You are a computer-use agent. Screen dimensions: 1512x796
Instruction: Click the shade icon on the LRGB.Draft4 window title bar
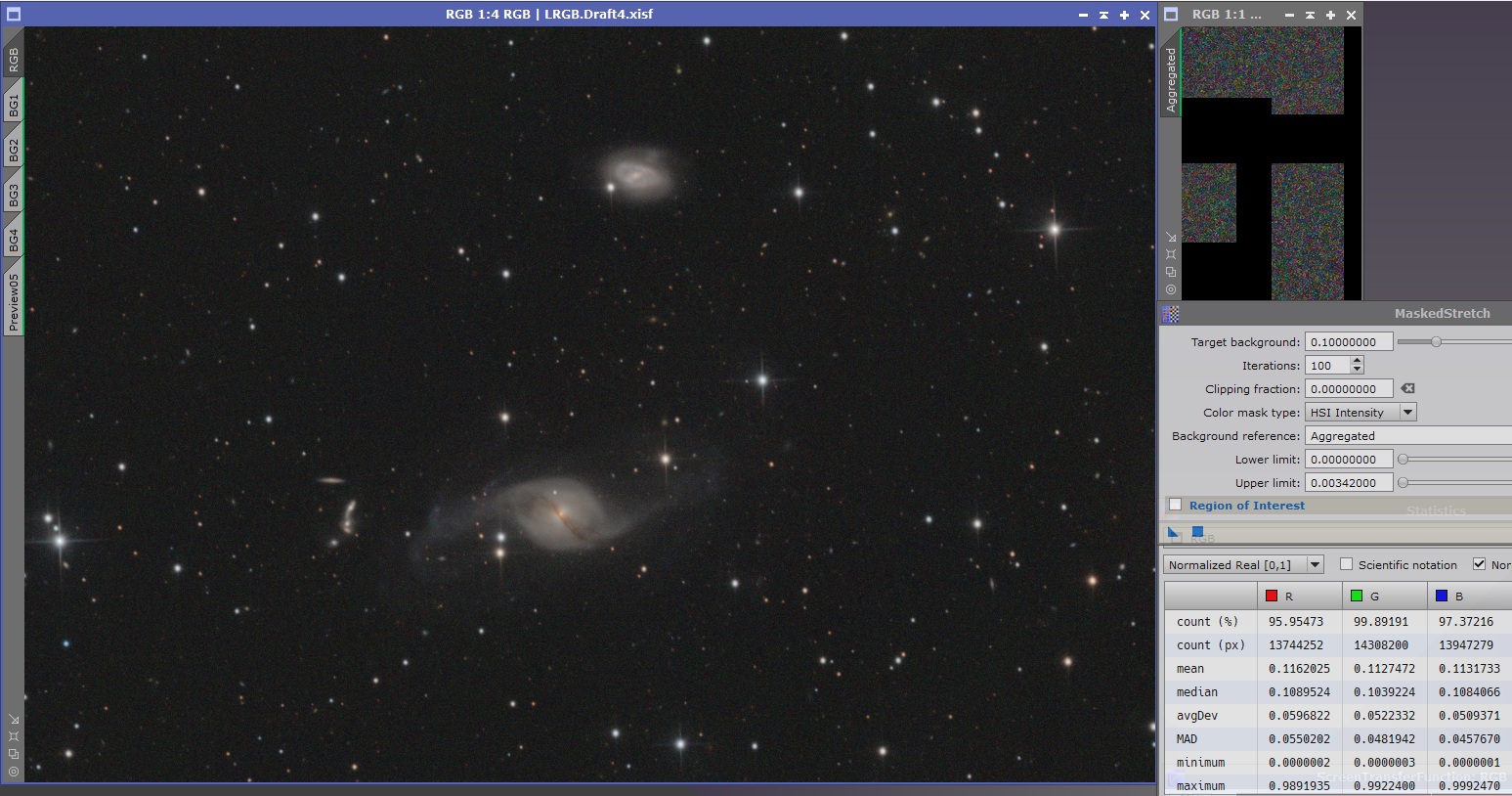pyautogui.click(x=1103, y=15)
